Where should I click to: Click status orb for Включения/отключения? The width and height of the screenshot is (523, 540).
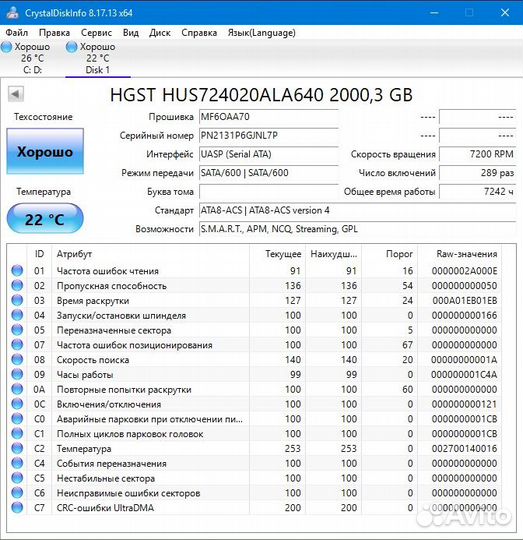pos(17,404)
